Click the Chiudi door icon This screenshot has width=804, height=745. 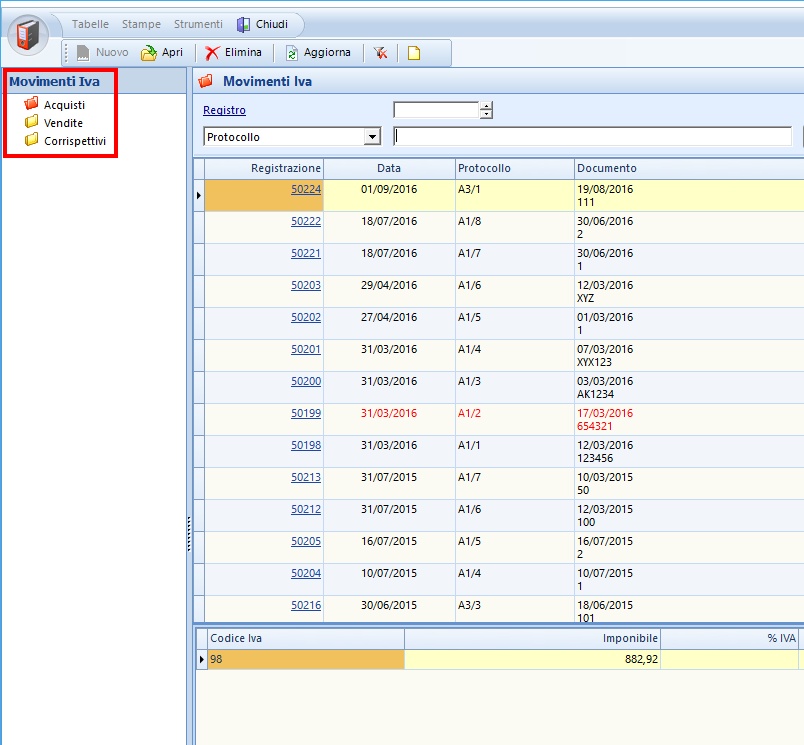pyautogui.click(x=244, y=24)
